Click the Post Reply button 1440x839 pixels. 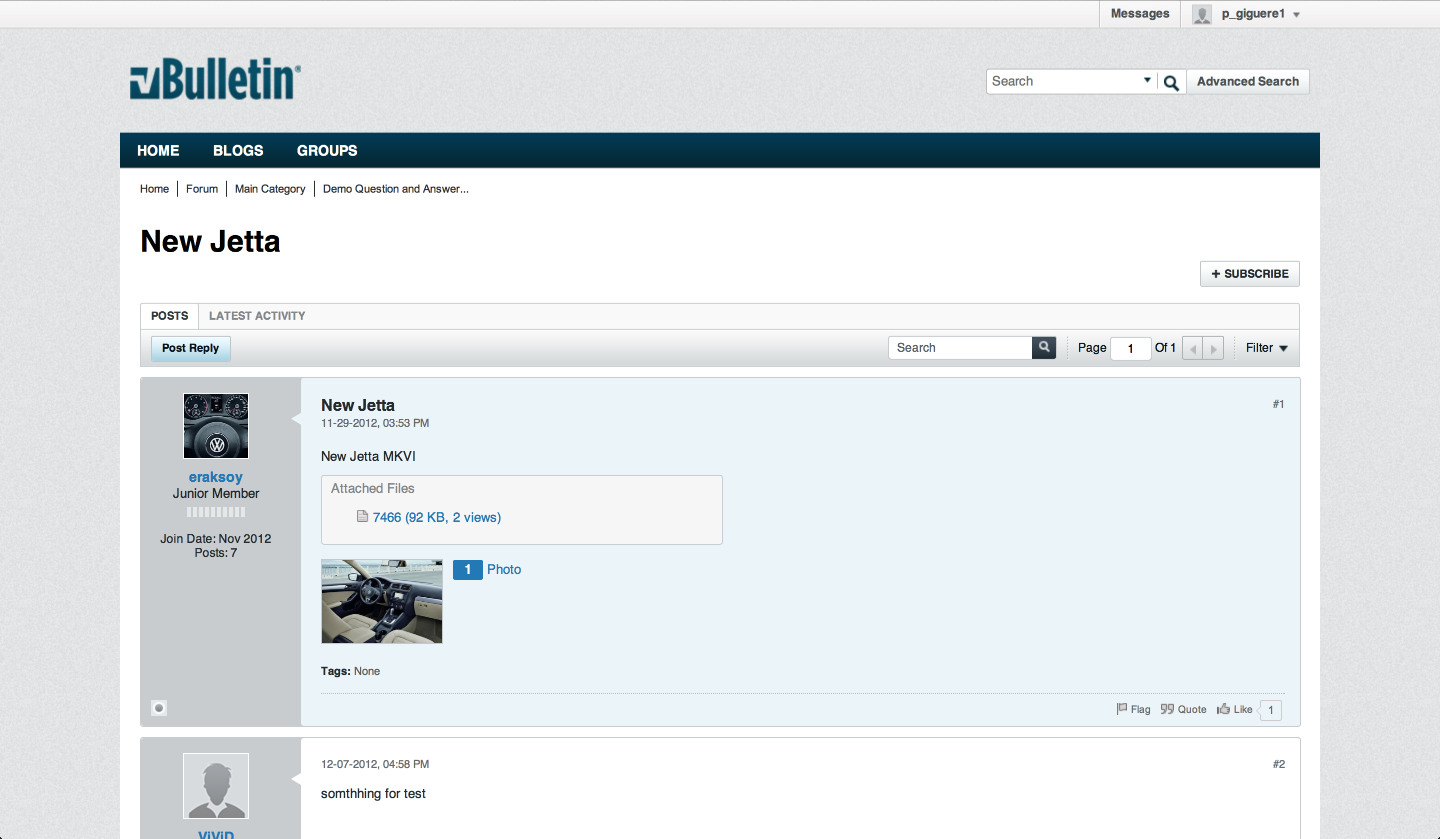191,348
